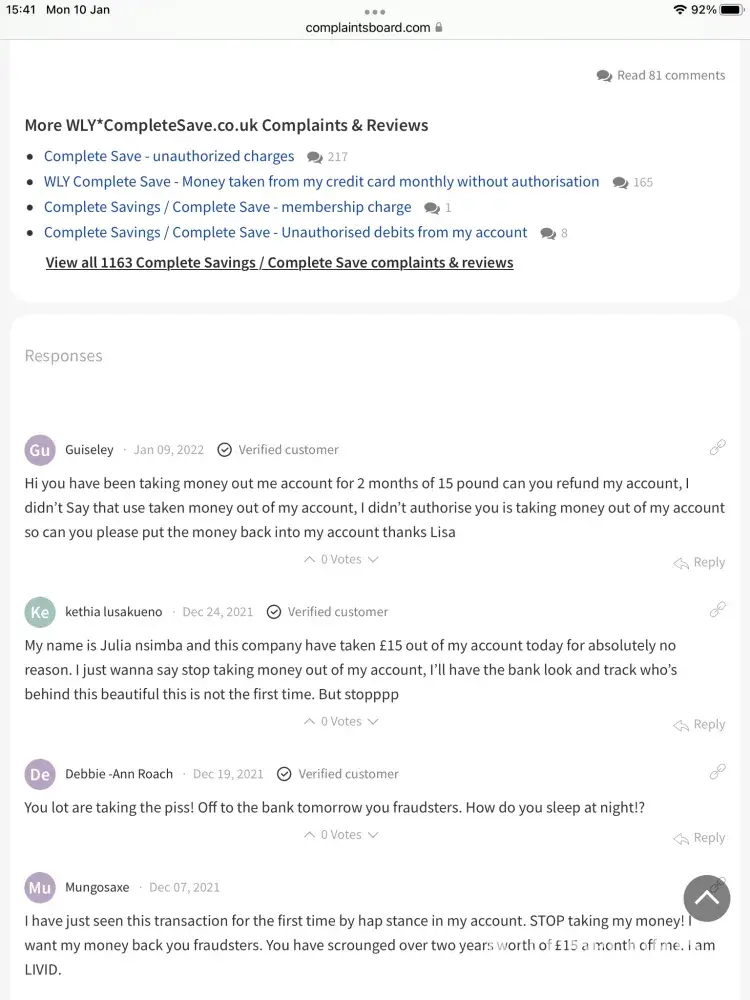Upvote Guiseley's comment with up chevron

click(x=309, y=560)
